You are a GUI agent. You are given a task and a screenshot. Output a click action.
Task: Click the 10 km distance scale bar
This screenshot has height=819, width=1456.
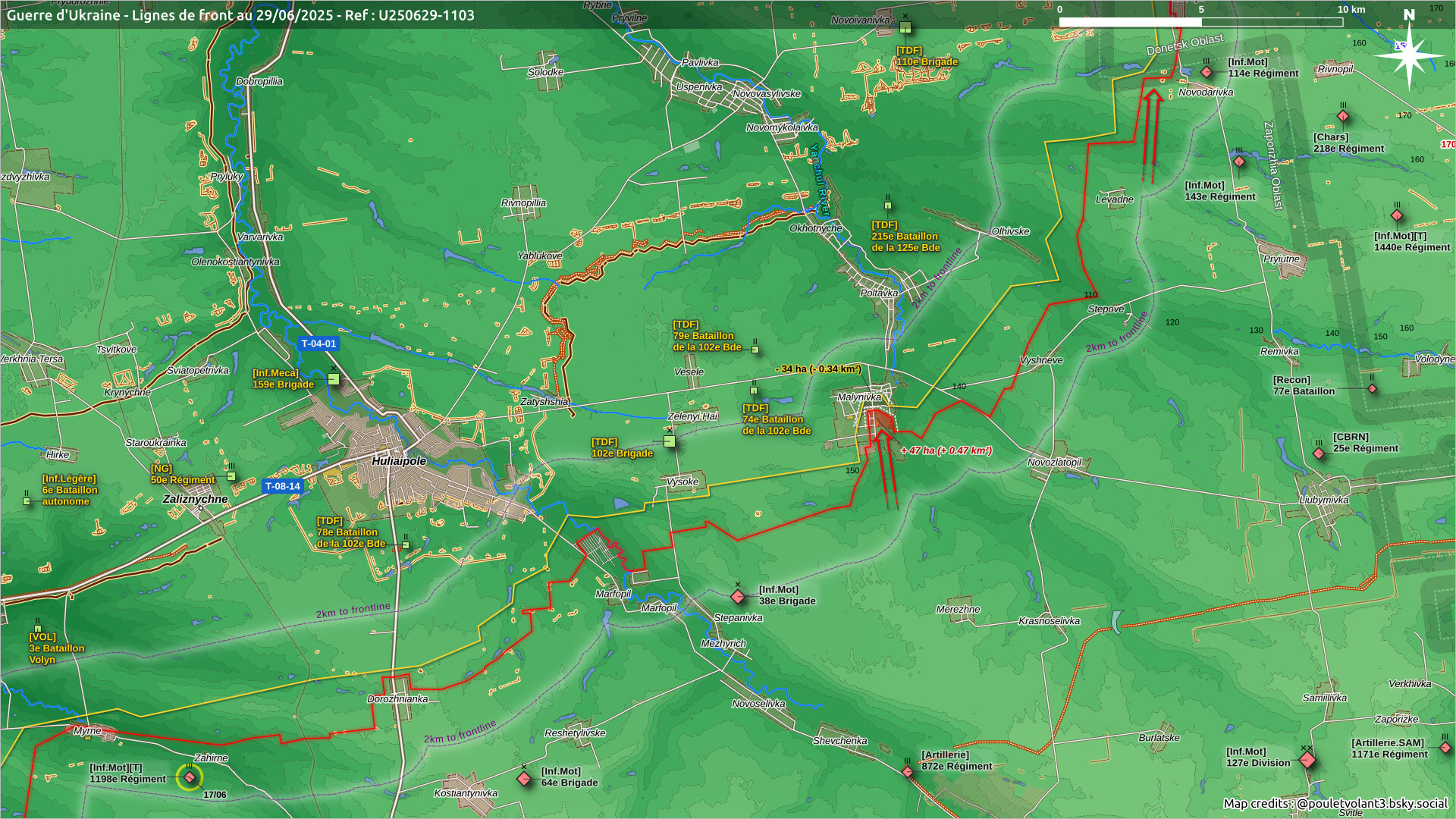[1200, 22]
